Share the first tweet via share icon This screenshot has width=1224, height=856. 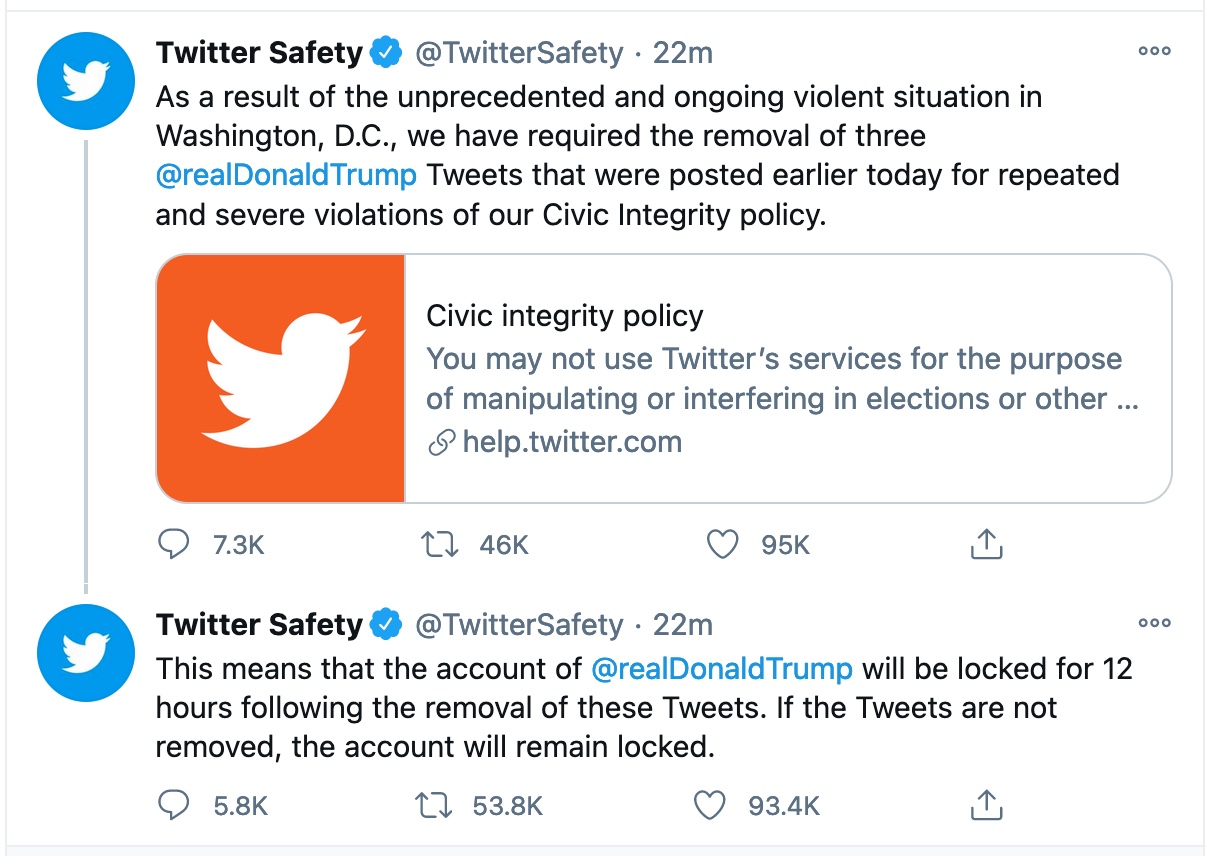[x=986, y=544]
